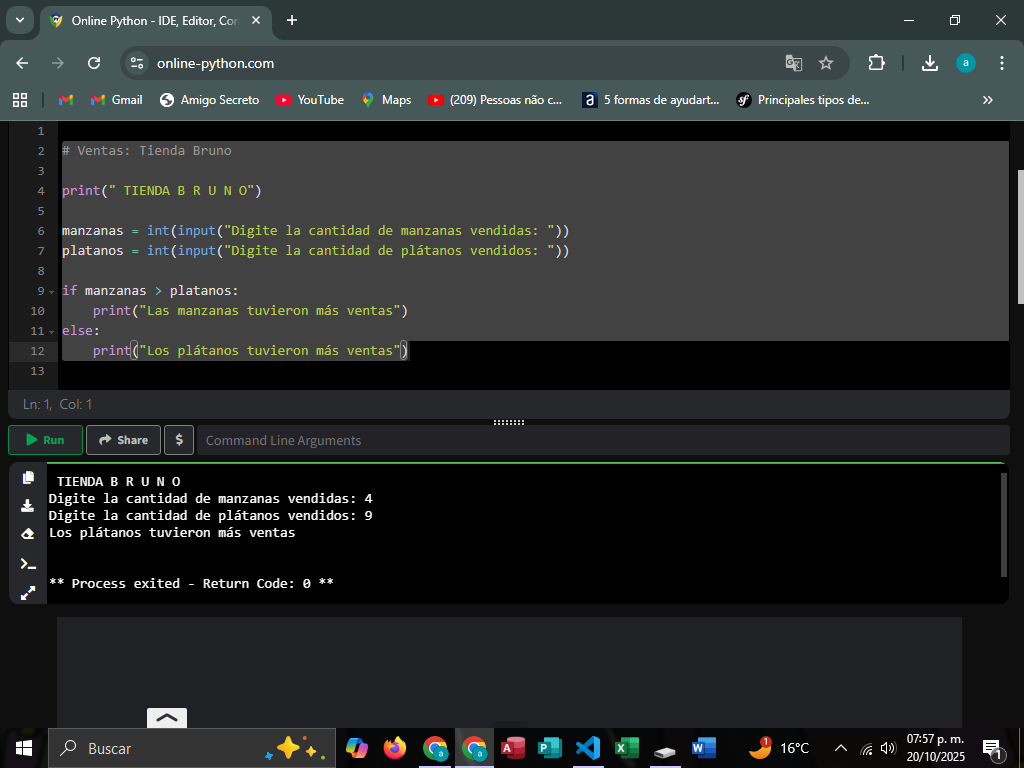Image resolution: width=1024 pixels, height=768 pixels.
Task: Expand the console to fullscreen
Action: [28, 593]
